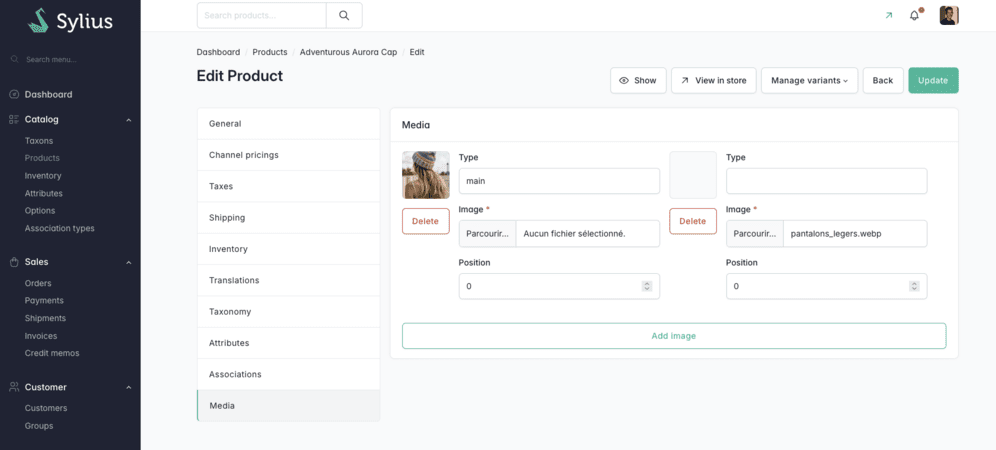This screenshot has width=996, height=450.
Task: Open Invoices in sidebar
Action: pyautogui.click(x=41, y=336)
